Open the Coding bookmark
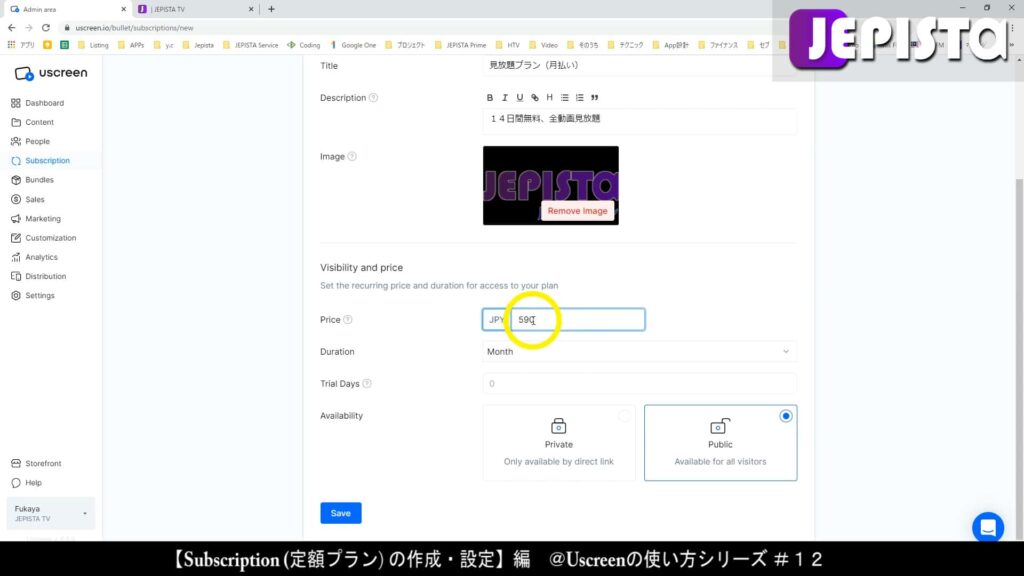Viewport: 1024px width, 576px height. point(304,45)
